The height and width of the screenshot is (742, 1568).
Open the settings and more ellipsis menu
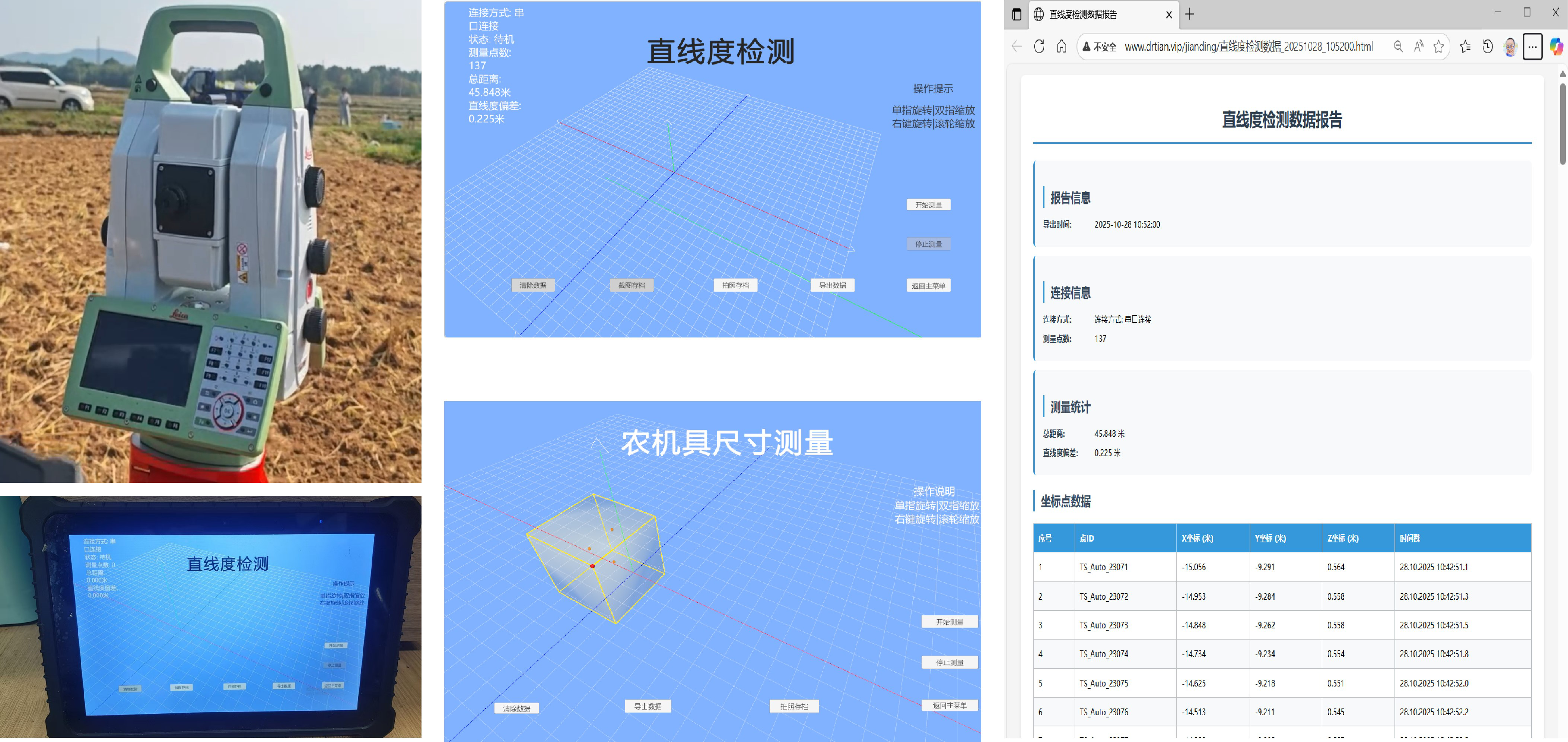(x=1532, y=46)
